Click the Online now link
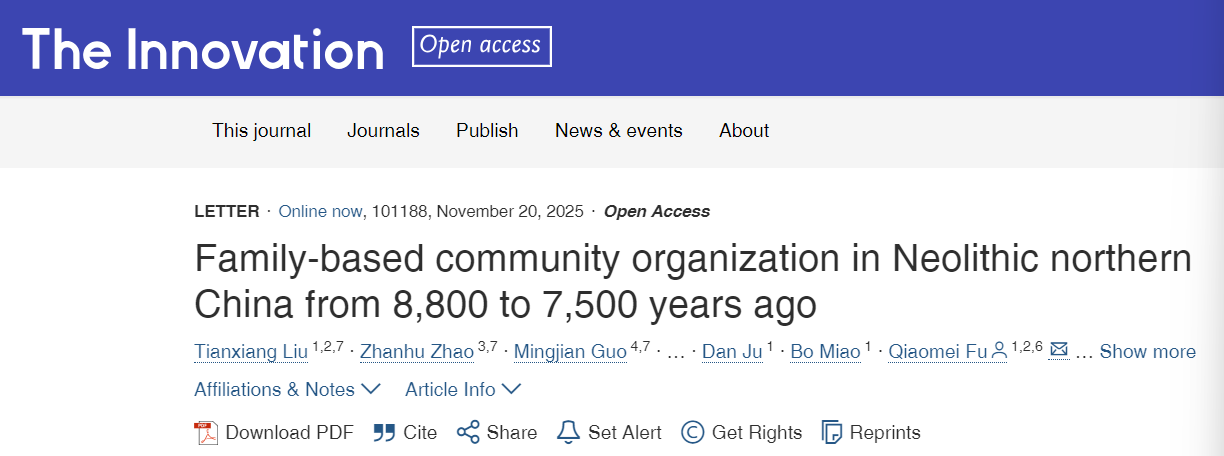The height and width of the screenshot is (456, 1224). [321, 211]
